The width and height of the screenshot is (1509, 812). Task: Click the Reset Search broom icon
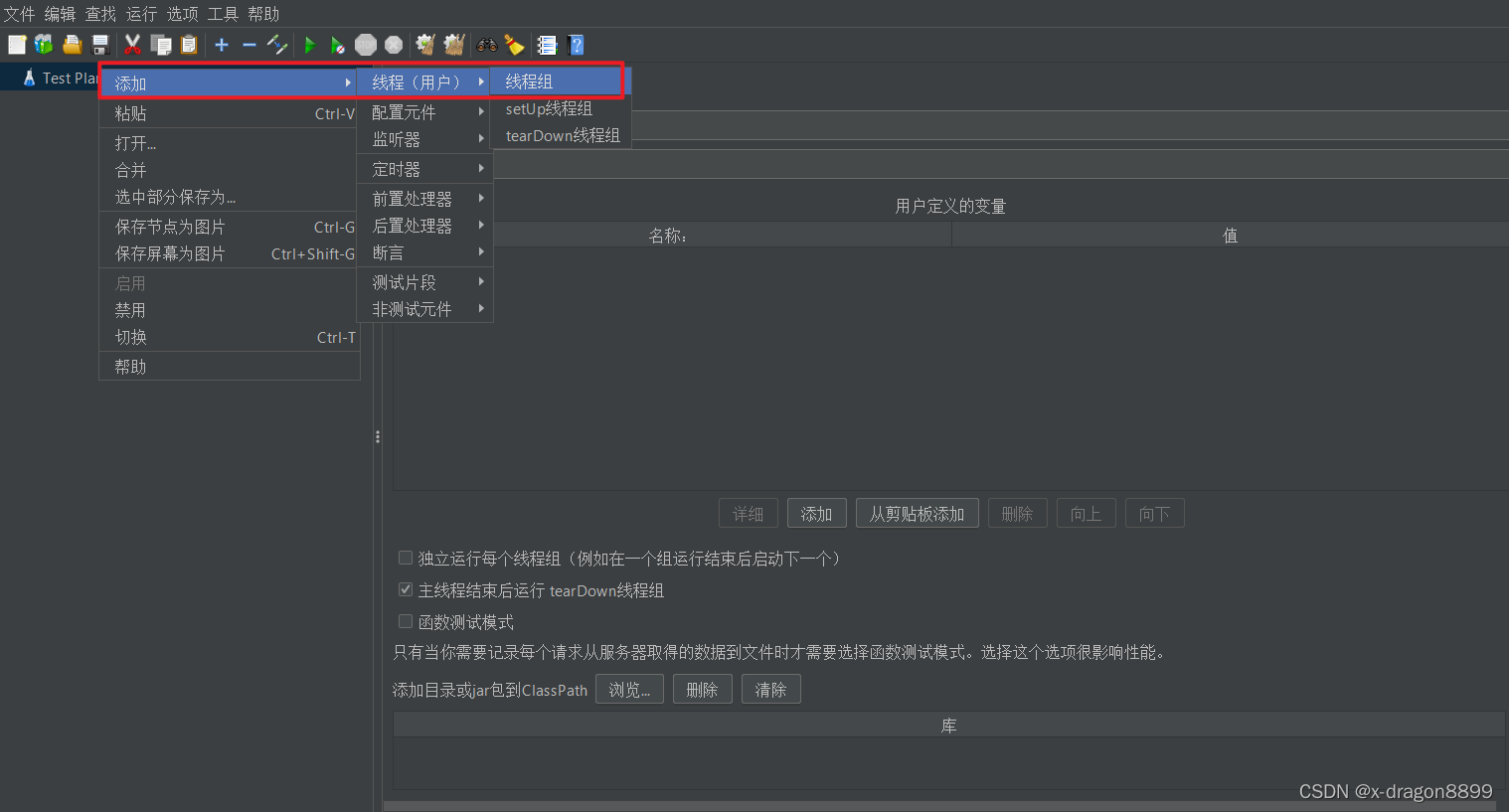point(514,45)
